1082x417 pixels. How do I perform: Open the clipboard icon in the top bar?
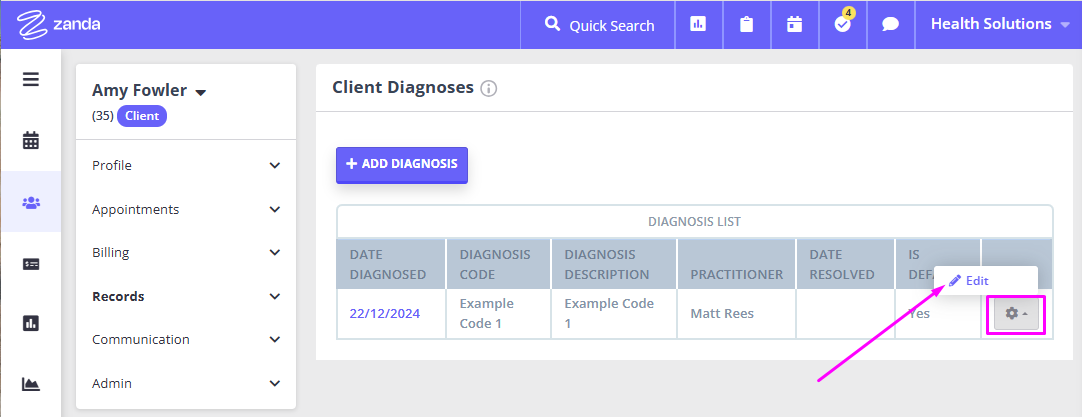[746, 25]
